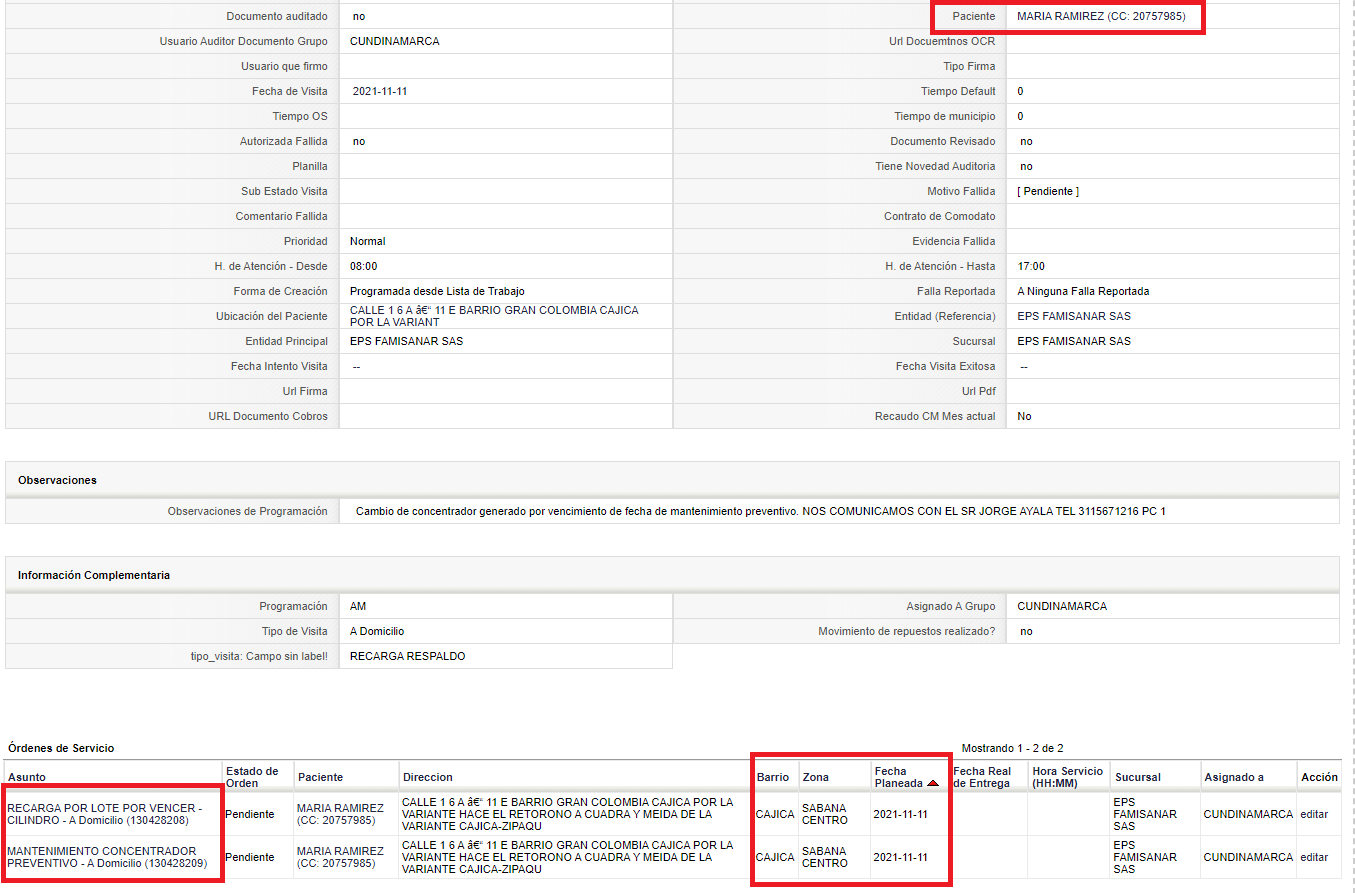Click the Fecha de Visita value 2021-11-11
This screenshot has width=1355, height=893.
coord(380,91)
